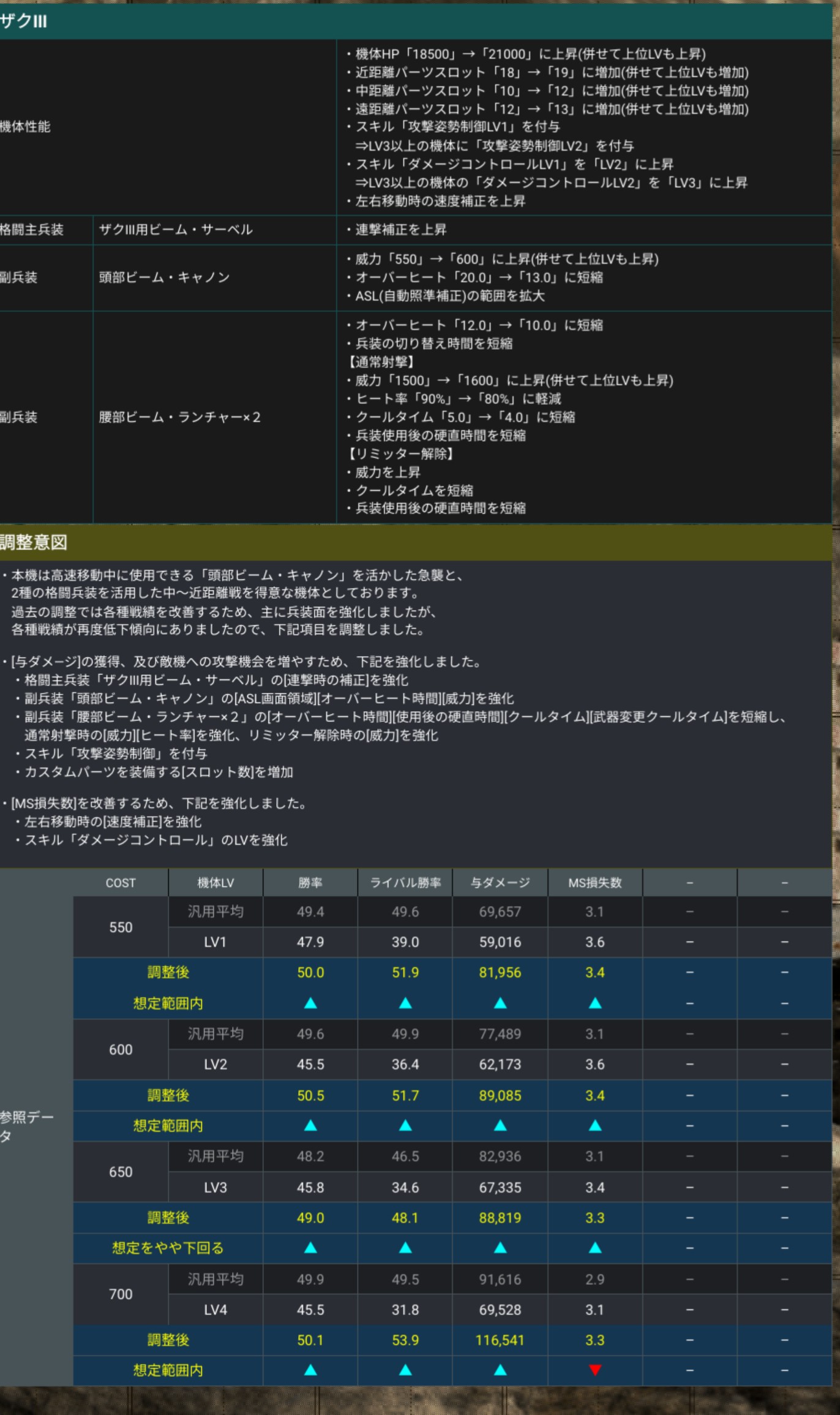Screen dimensions: 840x1415
Task: Click the 69,657 average damage value
Action: tap(500, 911)
